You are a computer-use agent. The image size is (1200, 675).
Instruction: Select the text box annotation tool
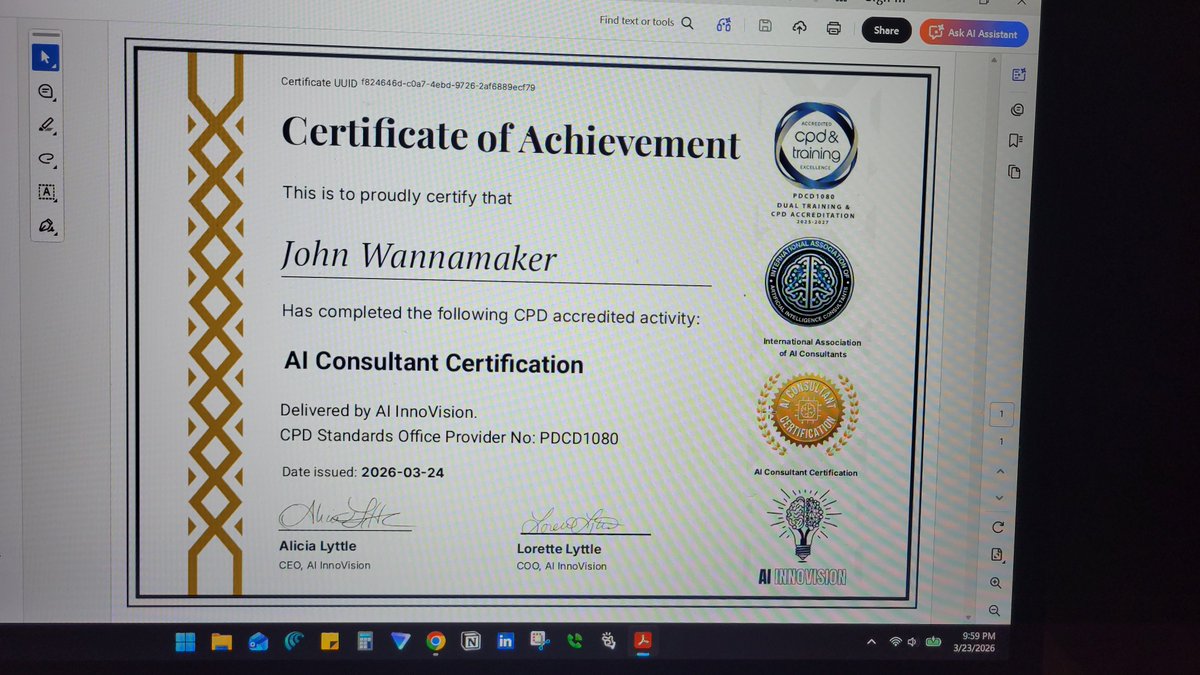(45, 193)
